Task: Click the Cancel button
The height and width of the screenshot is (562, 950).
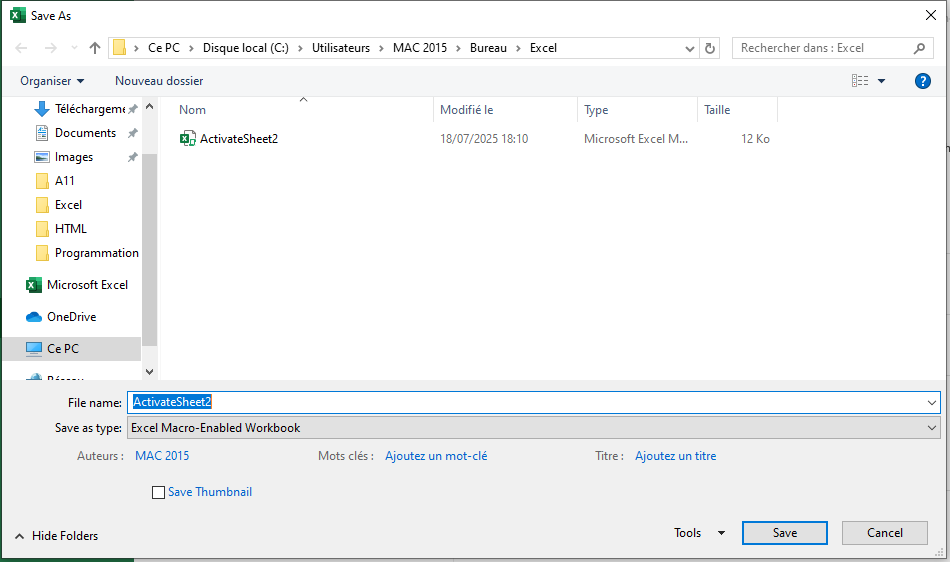Action: coord(885,533)
